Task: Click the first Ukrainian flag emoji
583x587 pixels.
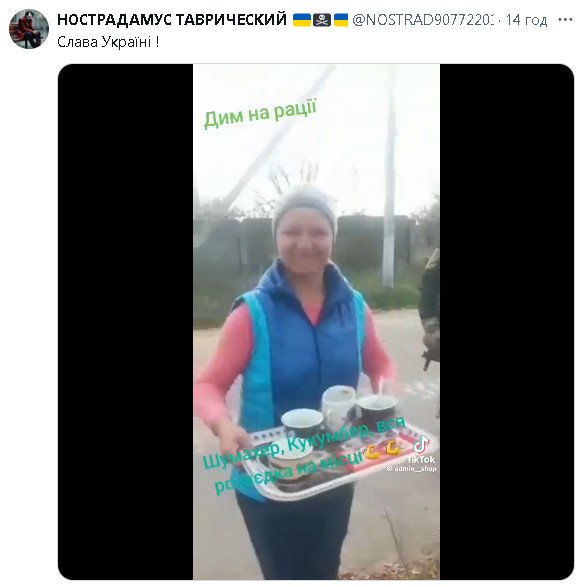Action: pos(301,20)
